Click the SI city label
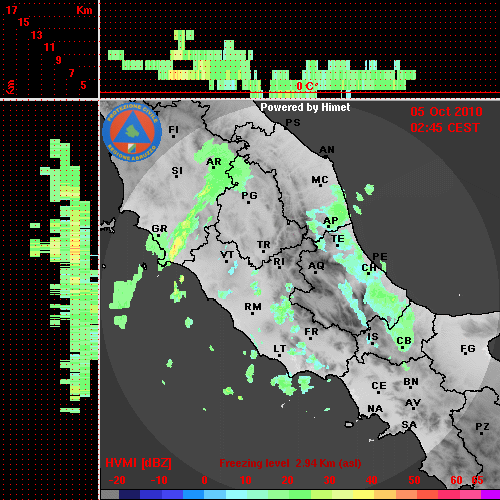 (x=177, y=171)
